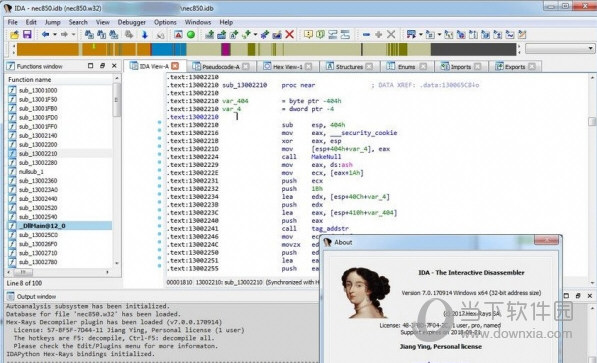Open dropdown next to green arrows toolbar icon
Screen dimensions: 597x363
[255, 35]
